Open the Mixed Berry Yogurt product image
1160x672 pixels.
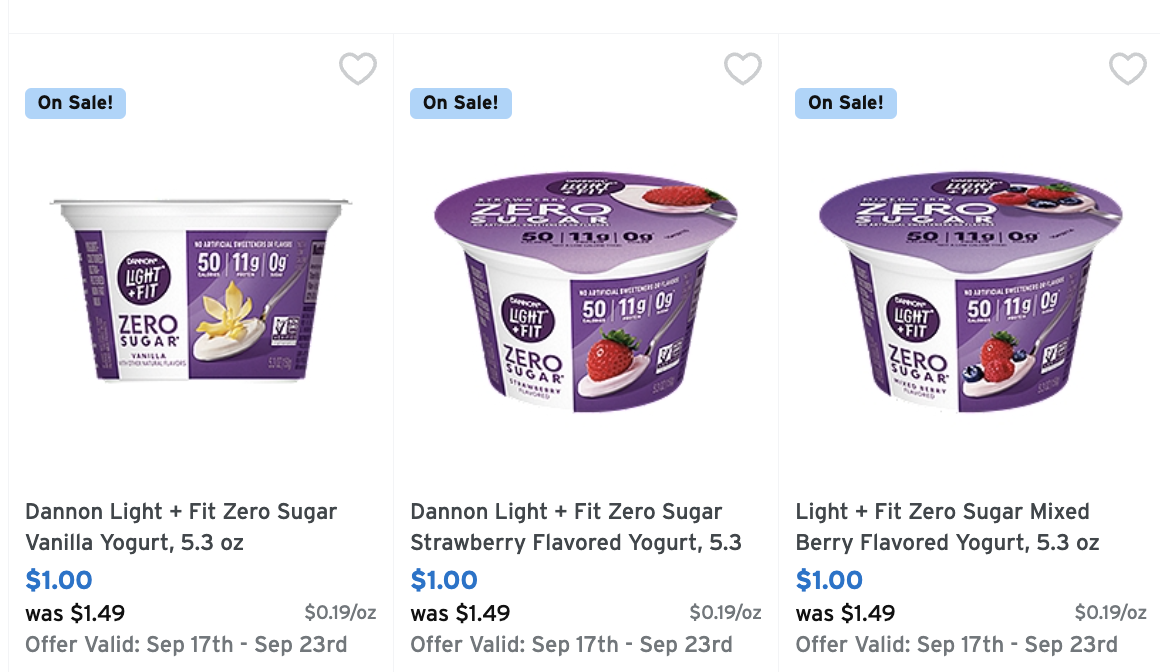pyautogui.click(x=970, y=290)
